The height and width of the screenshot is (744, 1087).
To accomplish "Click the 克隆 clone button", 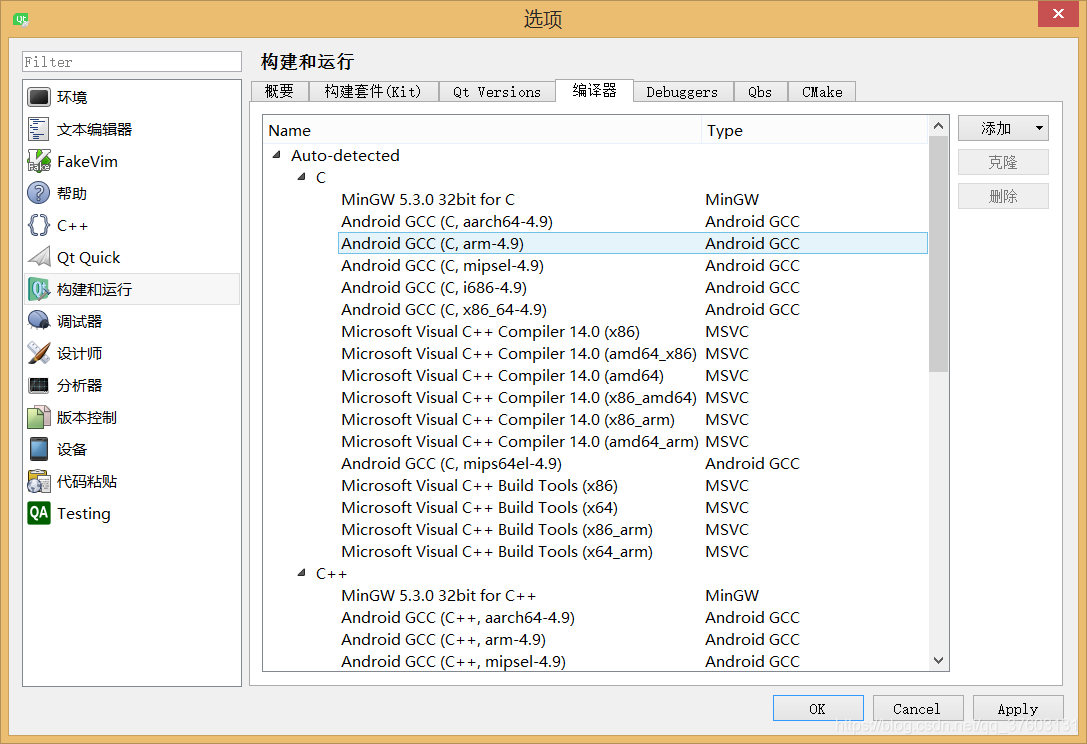I will click(x=1003, y=162).
